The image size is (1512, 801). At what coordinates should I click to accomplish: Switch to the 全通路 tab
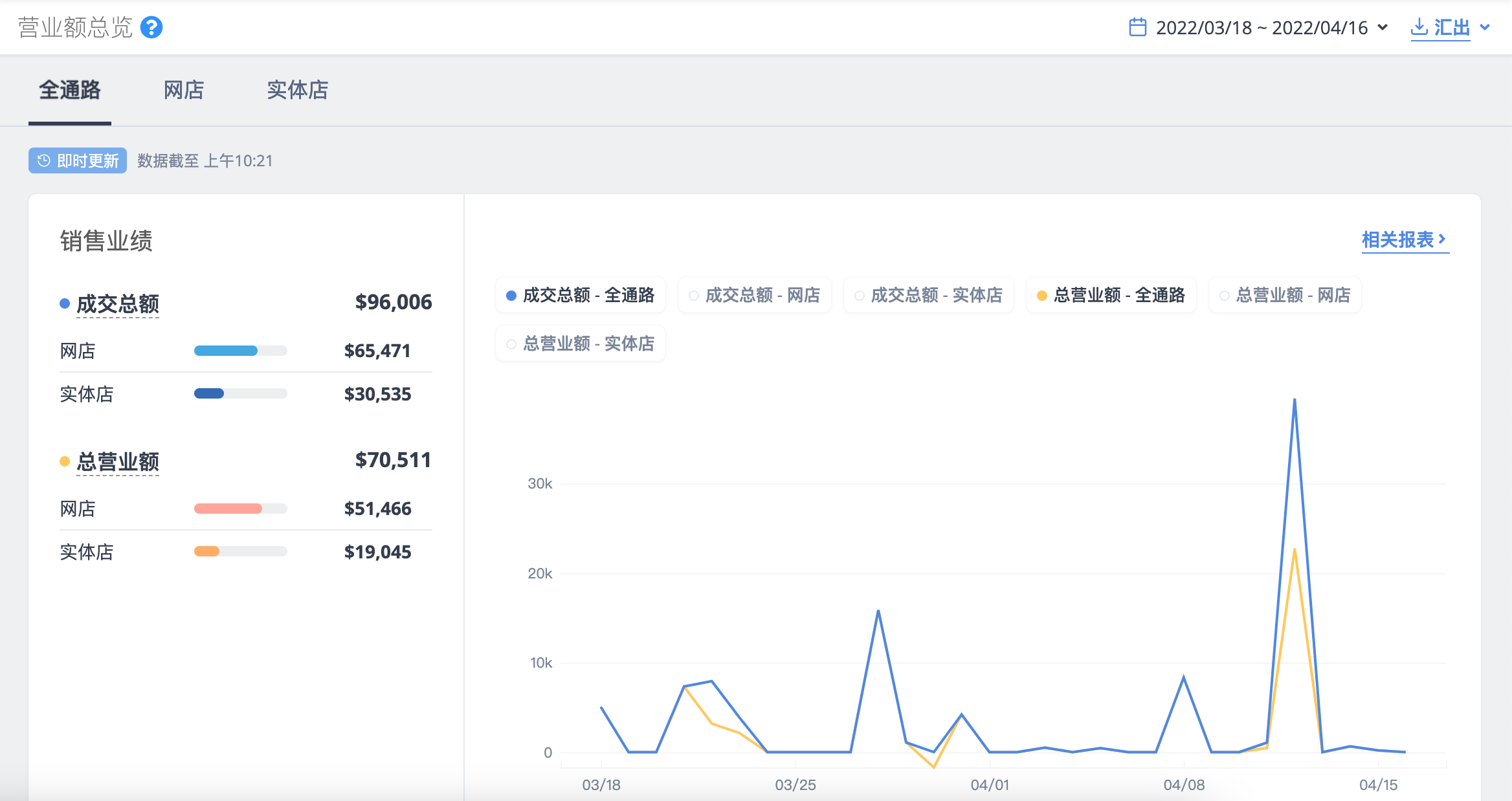(70, 90)
